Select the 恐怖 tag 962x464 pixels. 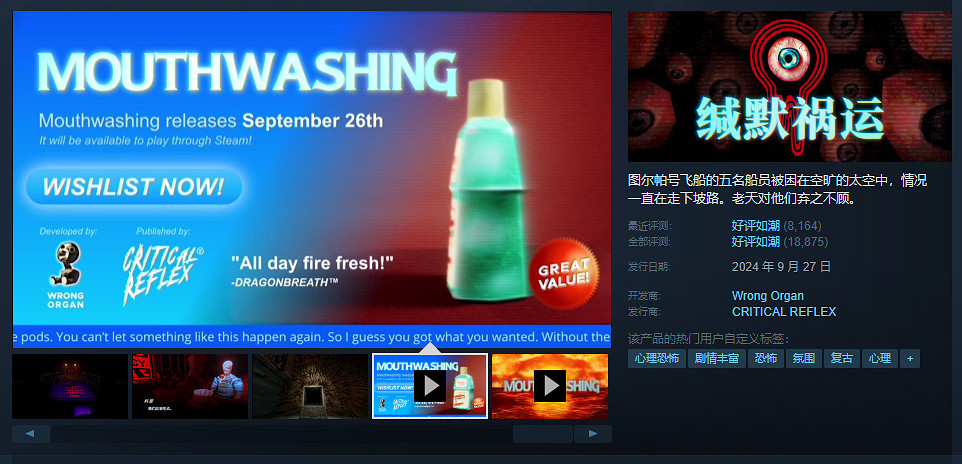pyautogui.click(x=766, y=358)
